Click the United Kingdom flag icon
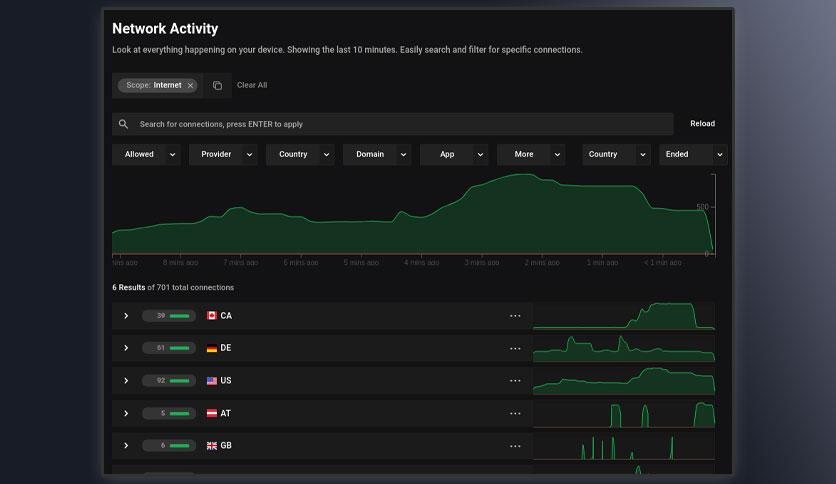The image size is (836, 484). [212, 446]
